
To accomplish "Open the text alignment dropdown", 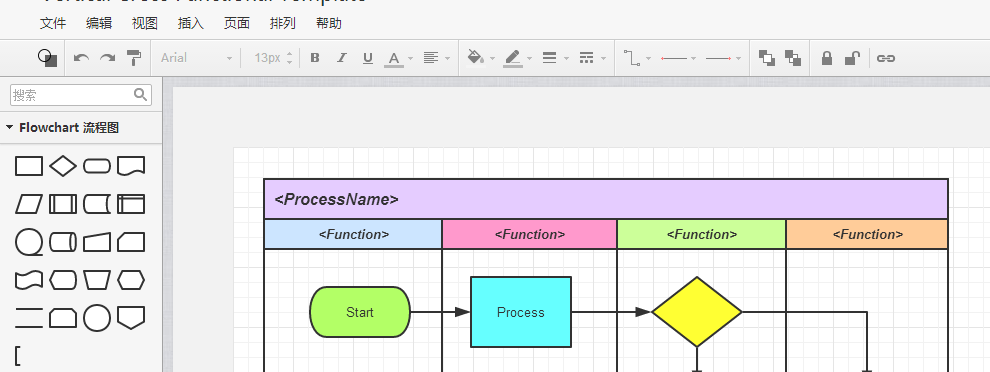I will [x=436, y=58].
